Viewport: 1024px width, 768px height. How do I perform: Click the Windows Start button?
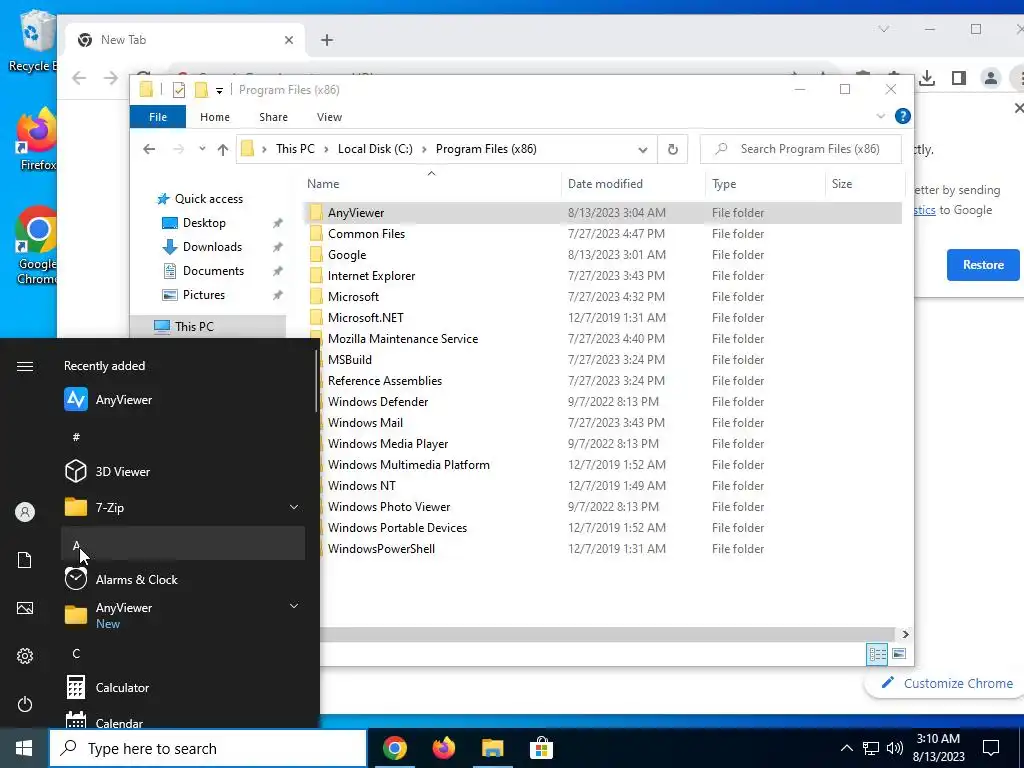(x=24, y=748)
